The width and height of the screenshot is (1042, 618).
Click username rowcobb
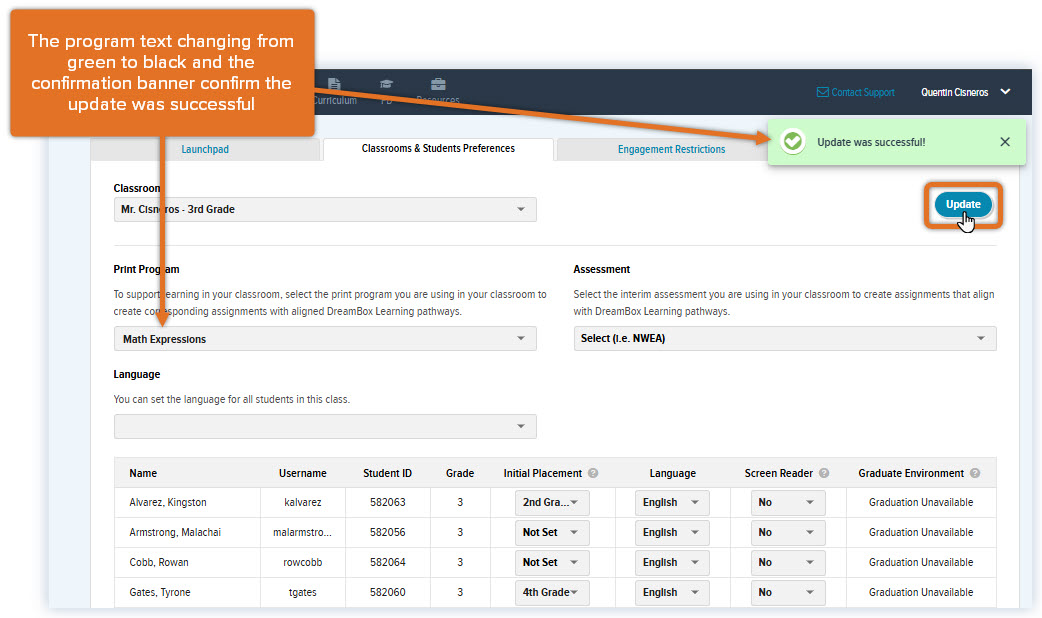tap(302, 562)
